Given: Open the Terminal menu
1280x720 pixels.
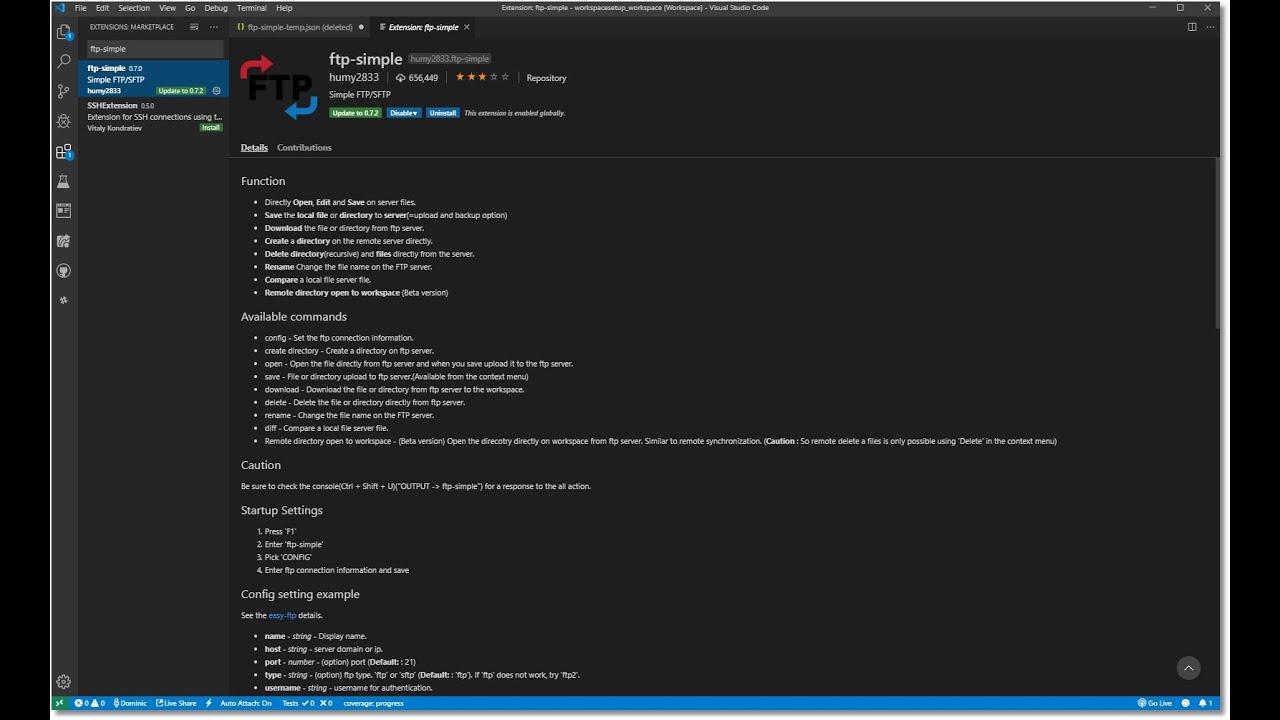Looking at the screenshot, I should click(x=252, y=8).
